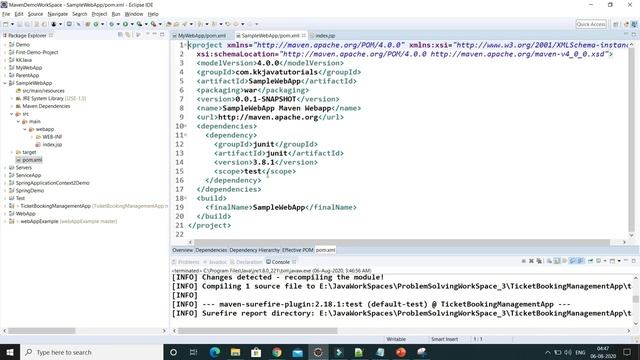Viewport: 640px width, 360px height.
Task: Switch to the Javadoc view tab
Action: click(215, 262)
